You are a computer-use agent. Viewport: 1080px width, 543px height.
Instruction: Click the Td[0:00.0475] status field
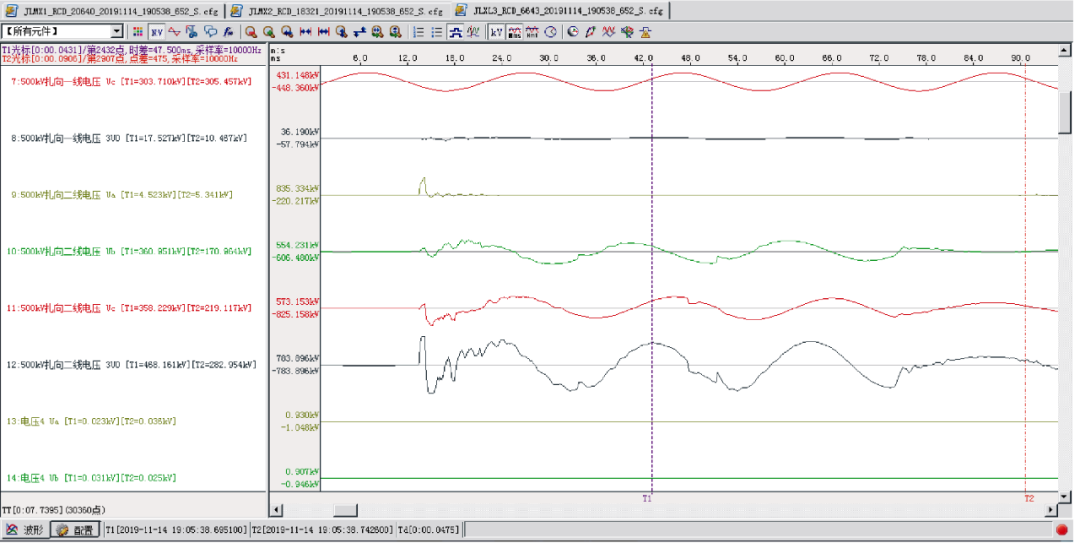[428, 530]
